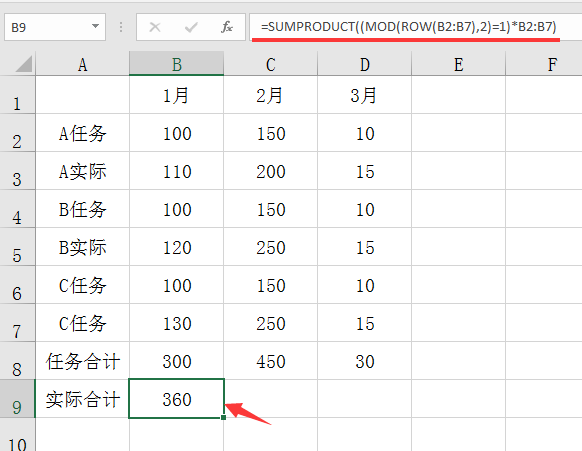Click cell B3 with value 110

pos(177,171)
